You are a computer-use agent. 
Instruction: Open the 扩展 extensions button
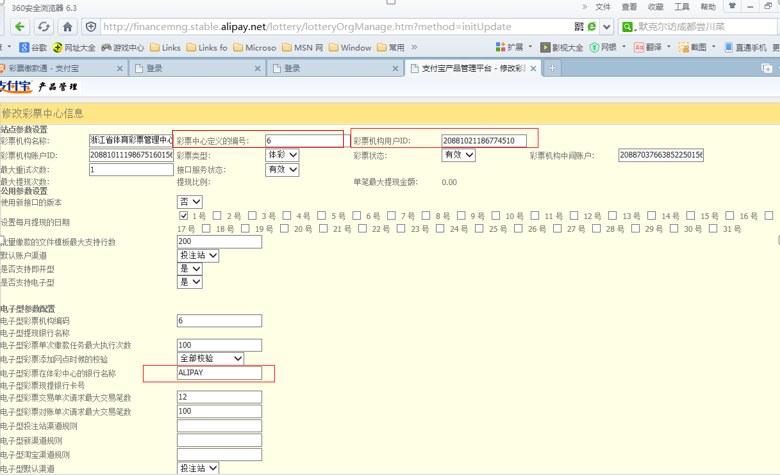[x=514, y=47]
